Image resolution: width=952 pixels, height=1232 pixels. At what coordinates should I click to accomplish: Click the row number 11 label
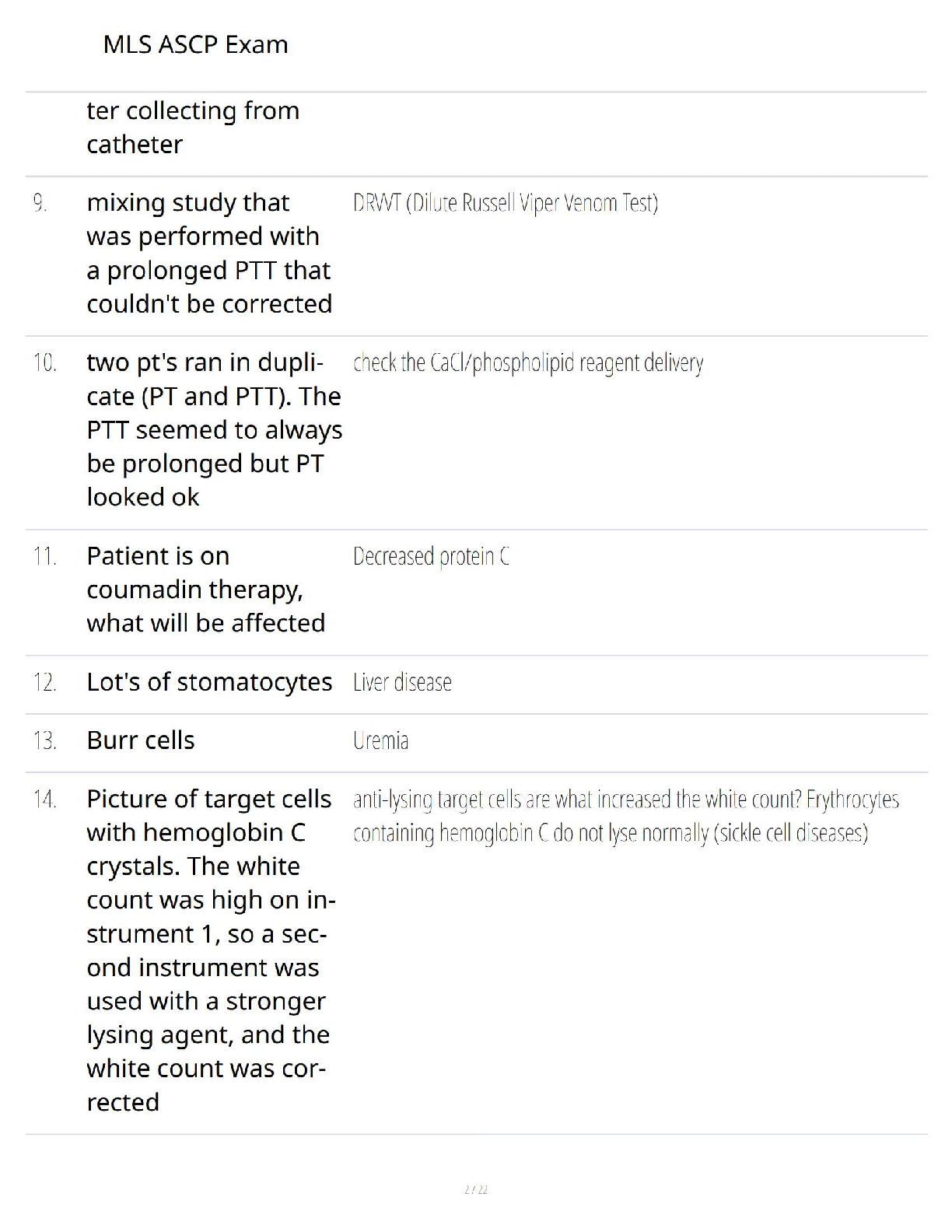click(44, 556)
